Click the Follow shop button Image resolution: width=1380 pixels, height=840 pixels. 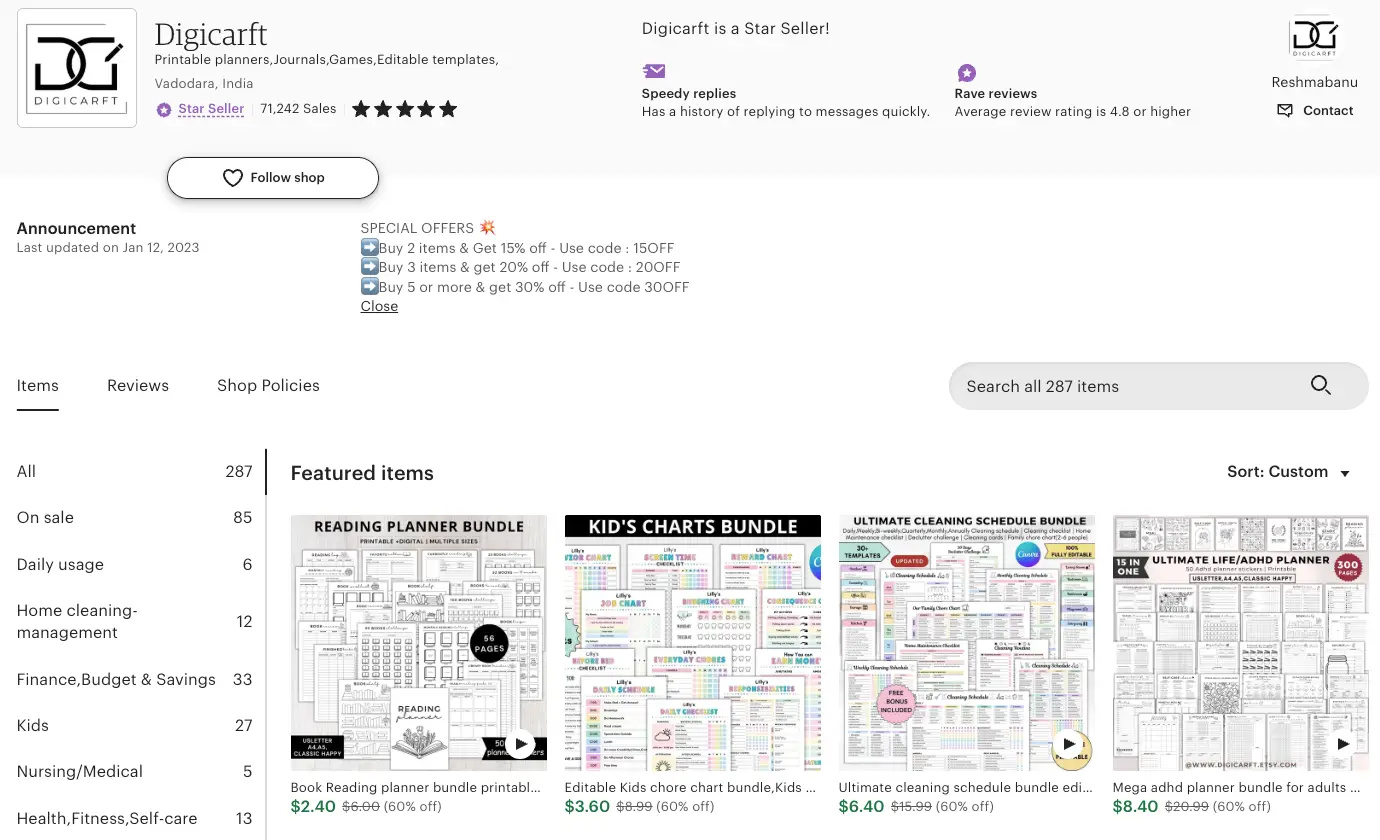click(273, 178)
